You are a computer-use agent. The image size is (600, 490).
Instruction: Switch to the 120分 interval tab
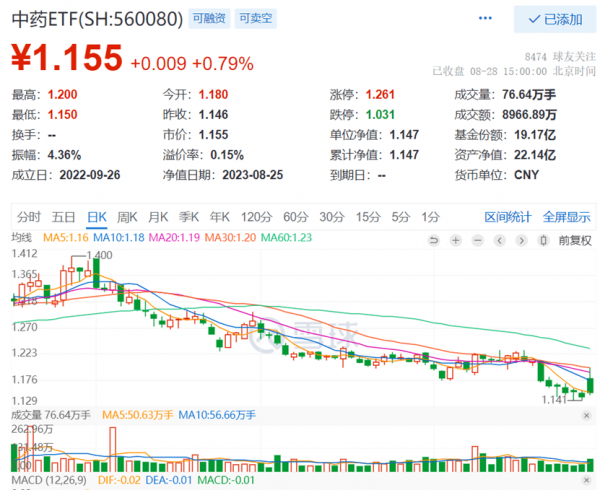pyautogui.click(x=256, y=217)
